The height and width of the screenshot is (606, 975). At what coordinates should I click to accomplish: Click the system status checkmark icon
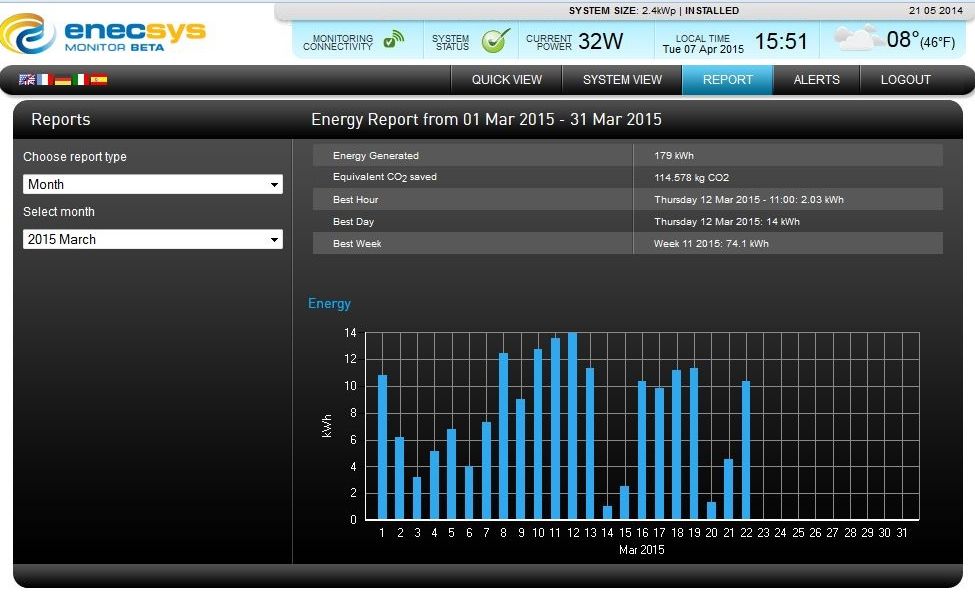point(495,40)
